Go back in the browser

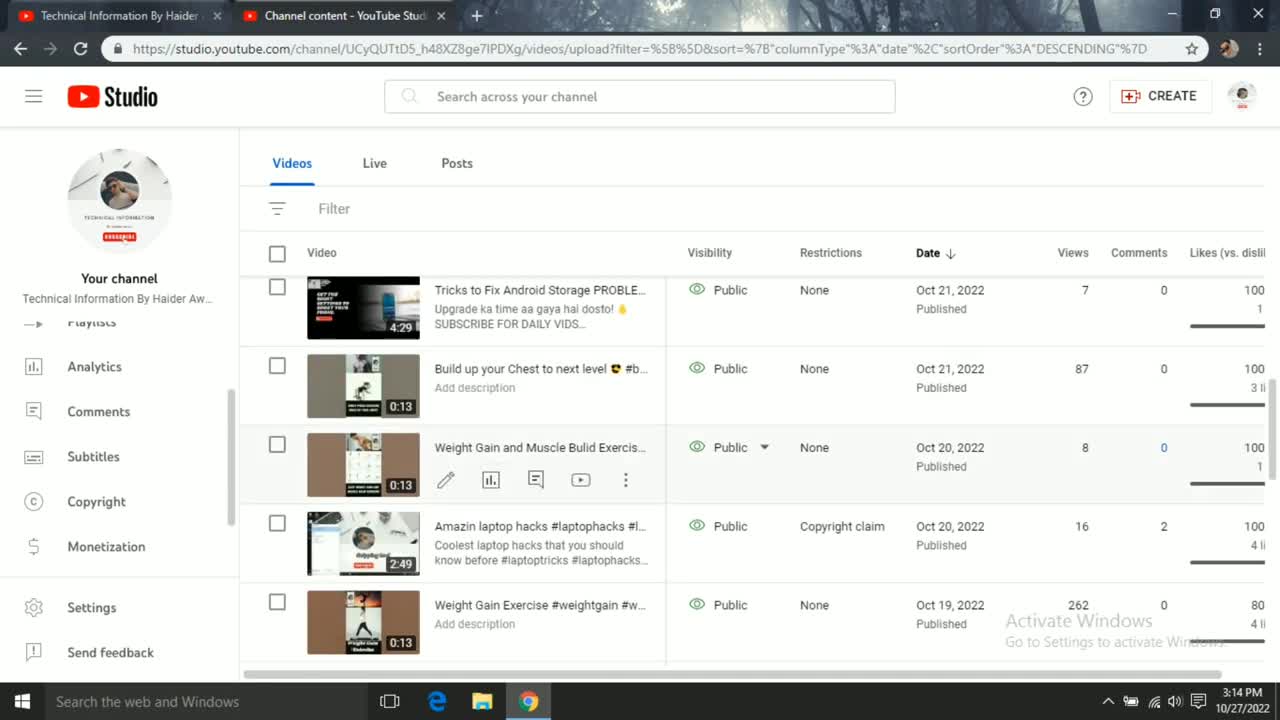(x=20, y=48)
